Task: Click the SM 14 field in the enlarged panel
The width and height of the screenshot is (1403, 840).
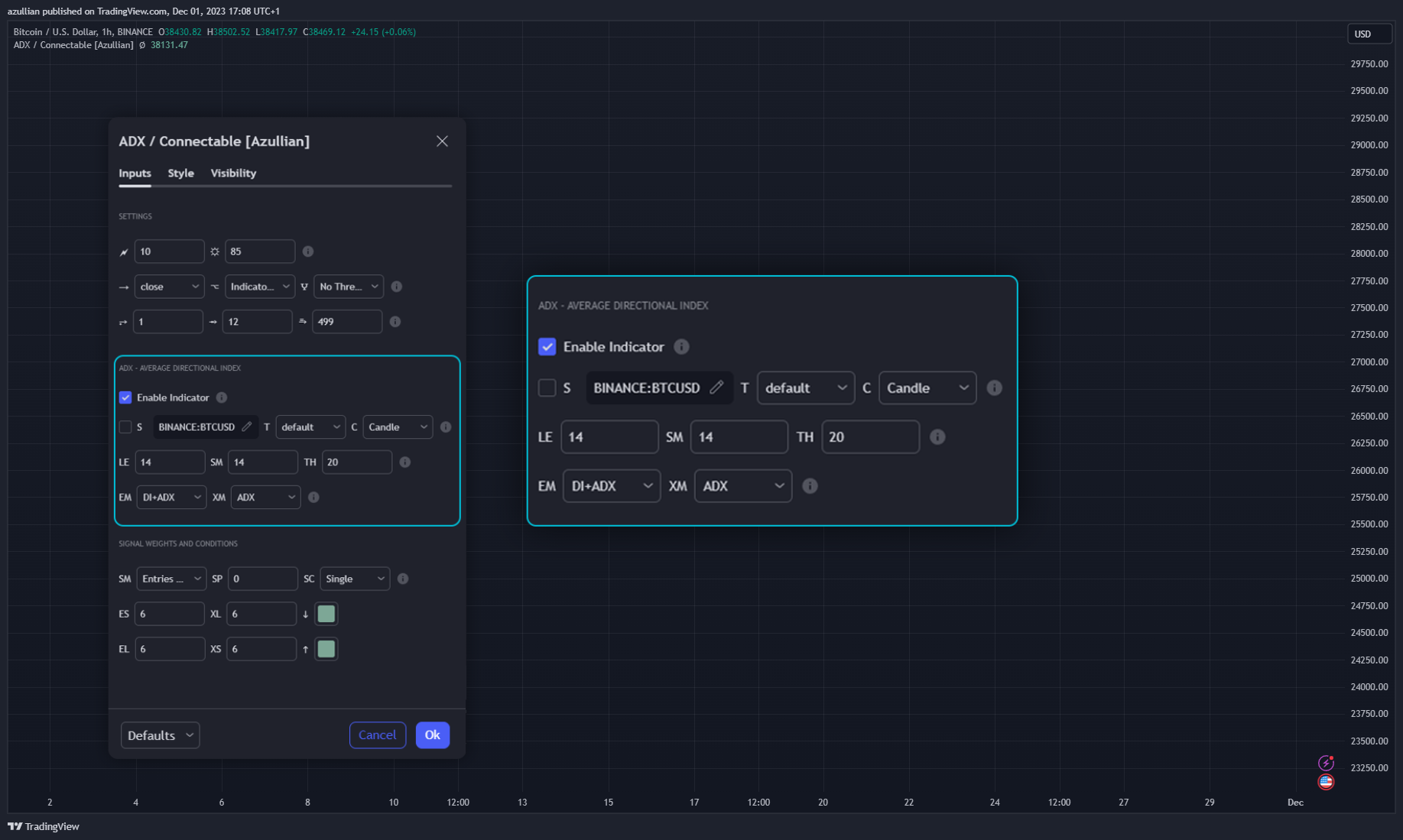Action: [739, 437]
